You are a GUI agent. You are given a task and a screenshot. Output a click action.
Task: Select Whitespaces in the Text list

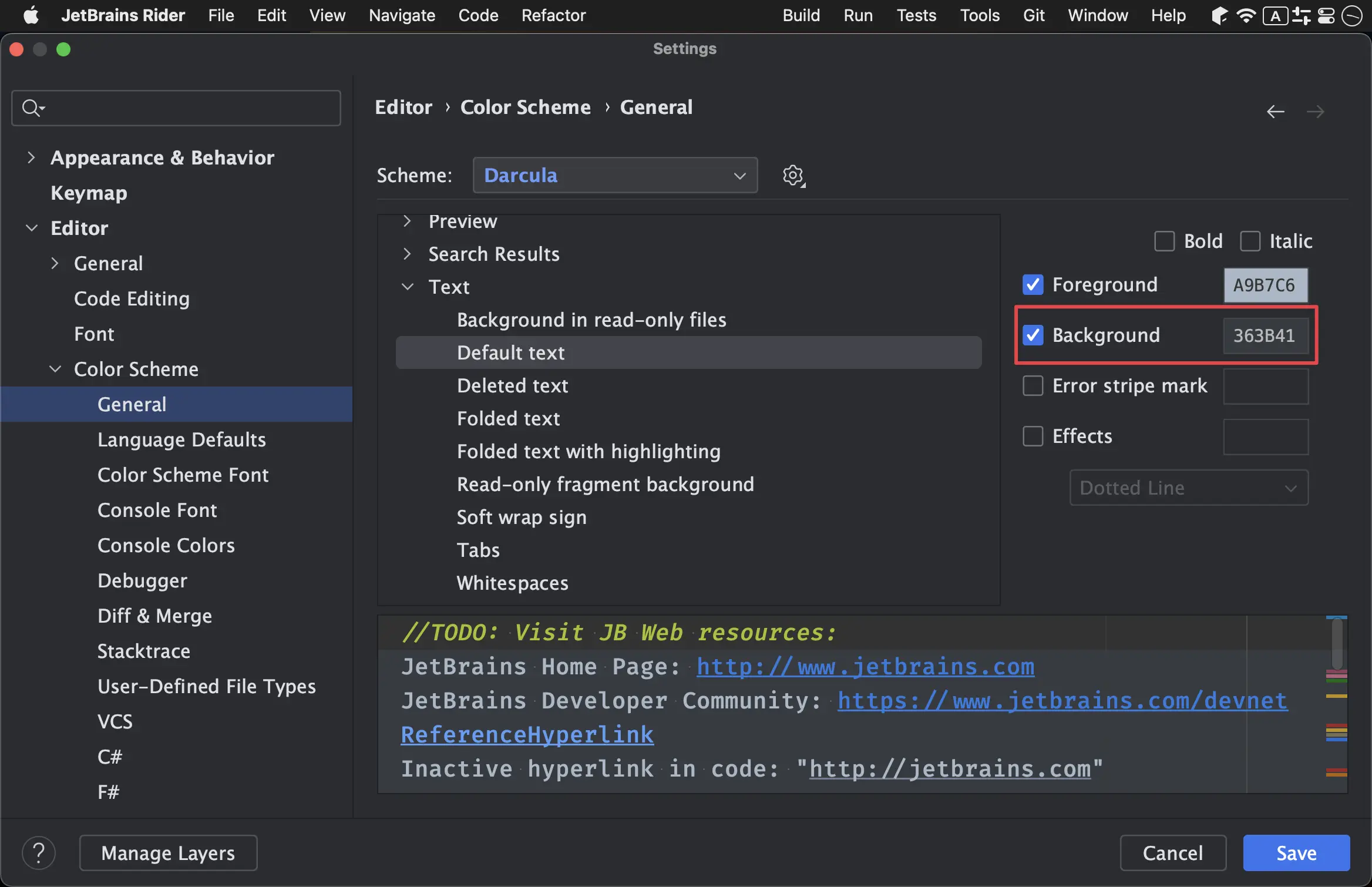(x=512, y=583)
